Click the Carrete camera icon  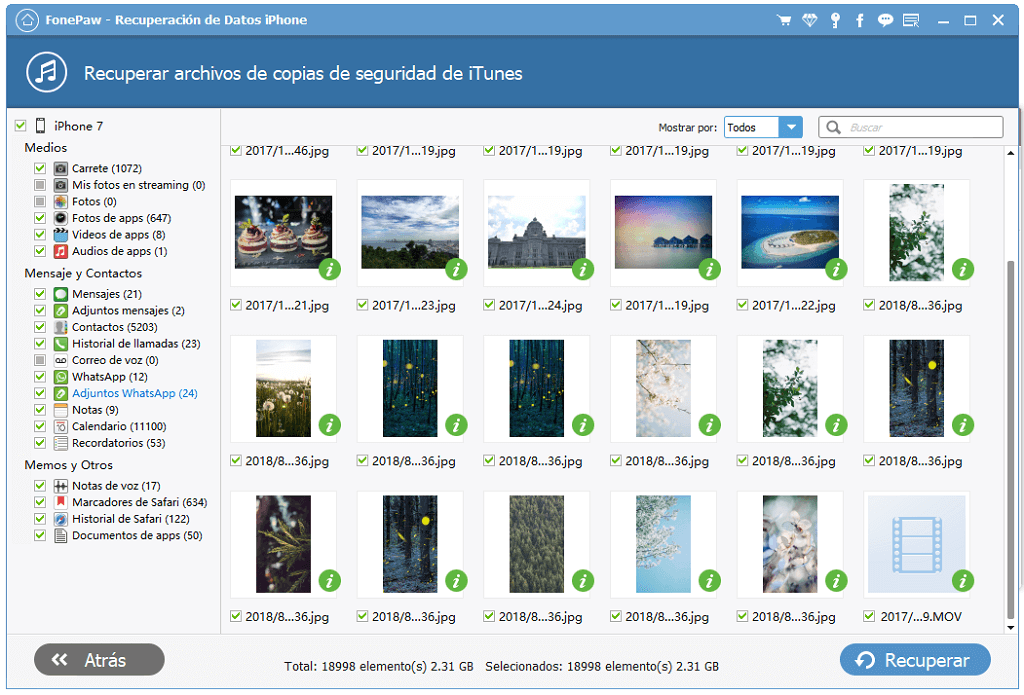61,169
